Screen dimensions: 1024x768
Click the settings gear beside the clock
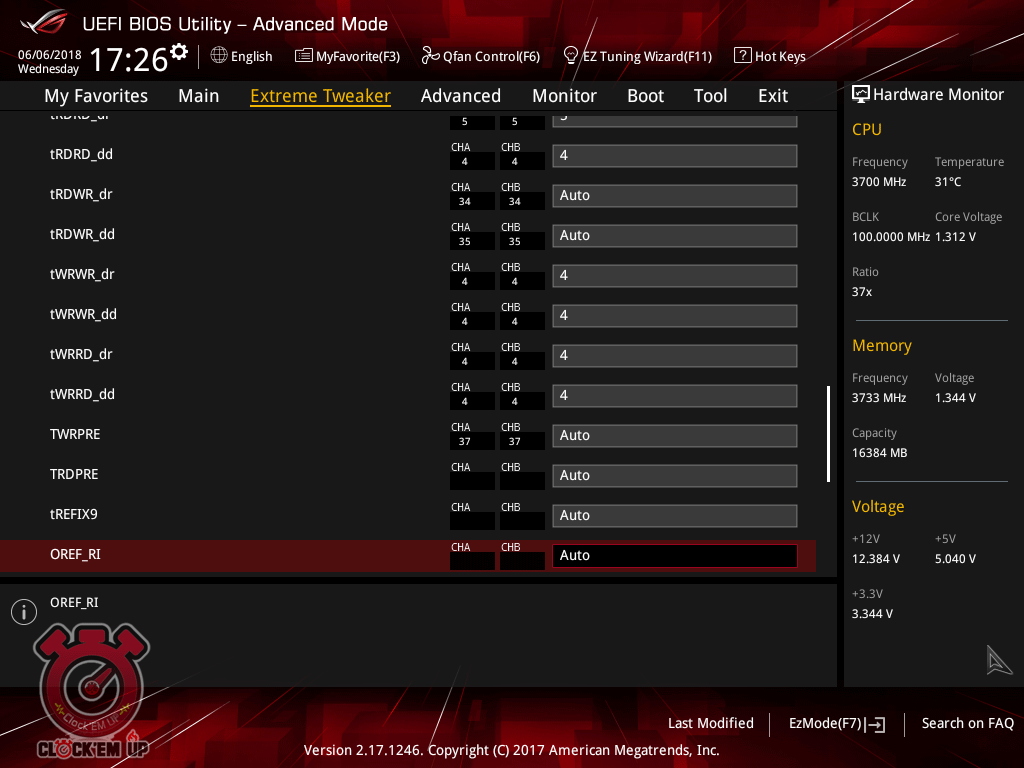tap(179, 51)
